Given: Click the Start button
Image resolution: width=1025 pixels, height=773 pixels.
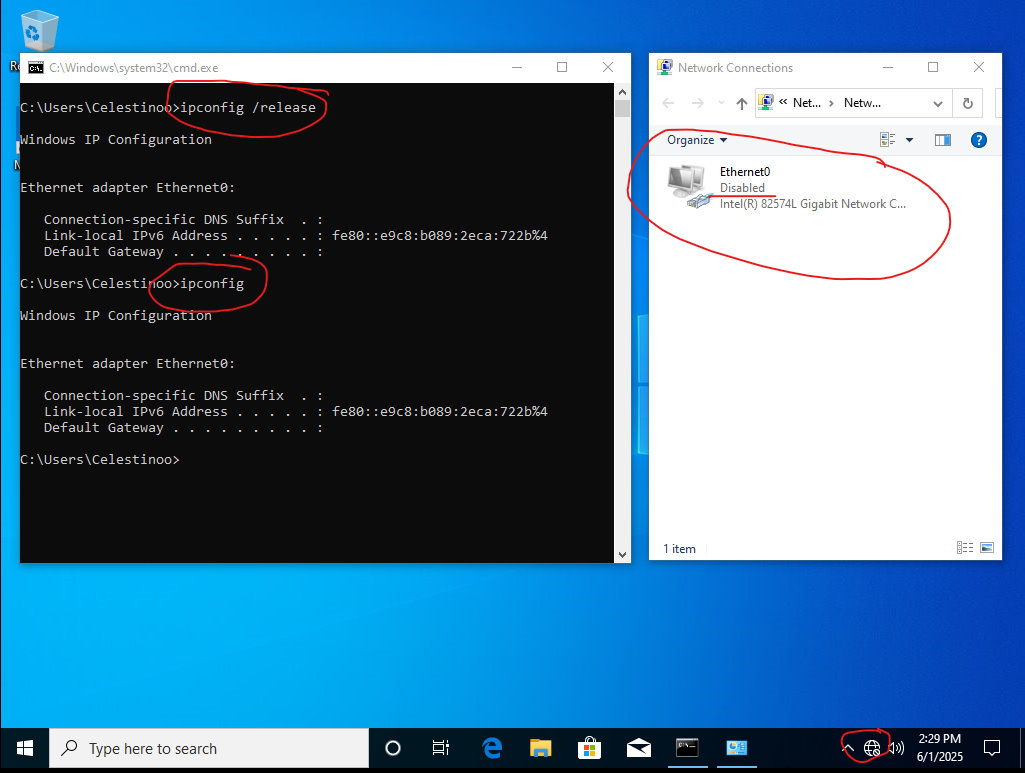Looking at the screenshot, I should pyautogui.click(x=24, y=748).
